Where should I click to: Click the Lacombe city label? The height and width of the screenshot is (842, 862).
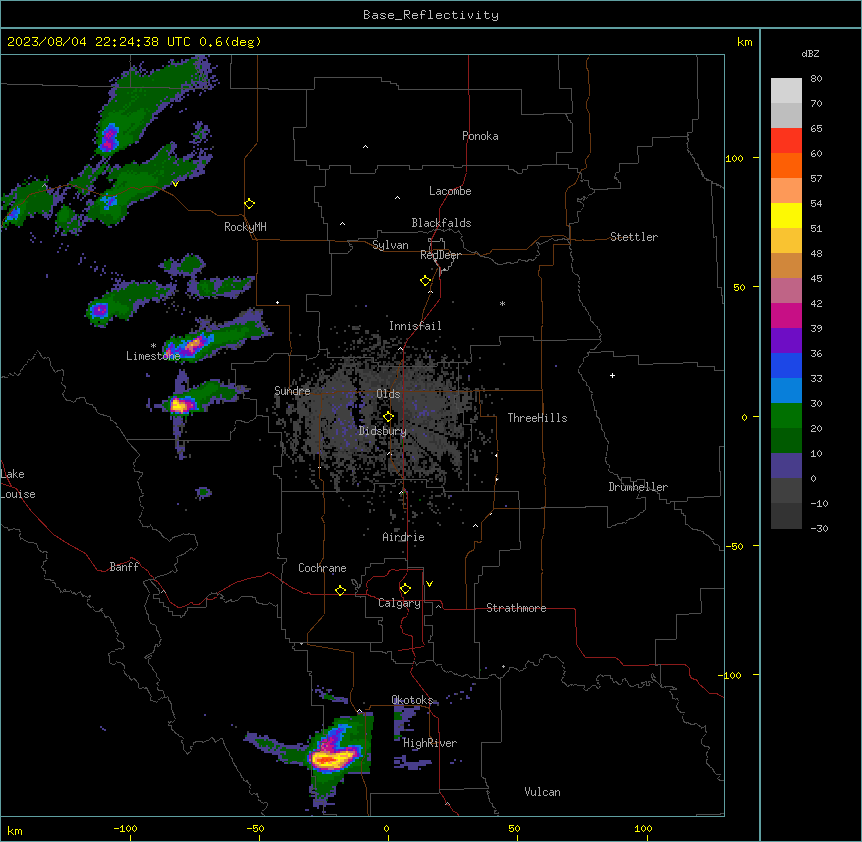[450, 191]
